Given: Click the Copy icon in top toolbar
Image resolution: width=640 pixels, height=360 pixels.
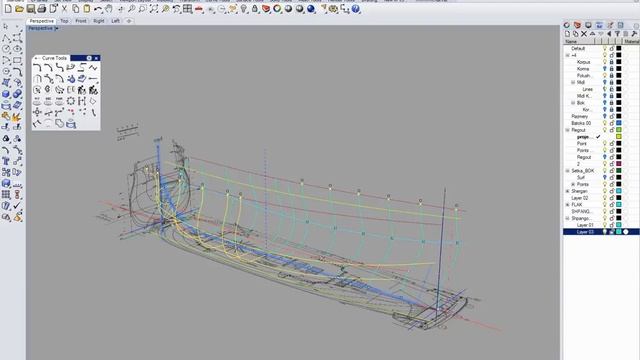Looking at the screenshot, I should [x=76, y=9].
